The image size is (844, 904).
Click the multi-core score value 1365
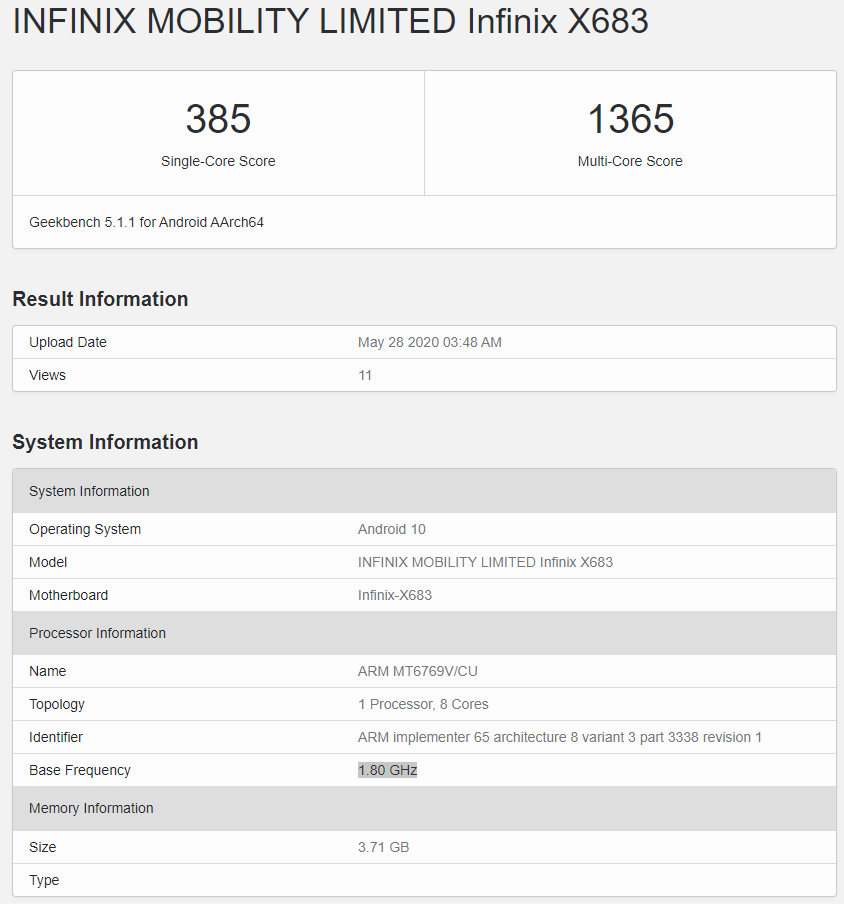point(631,119)
